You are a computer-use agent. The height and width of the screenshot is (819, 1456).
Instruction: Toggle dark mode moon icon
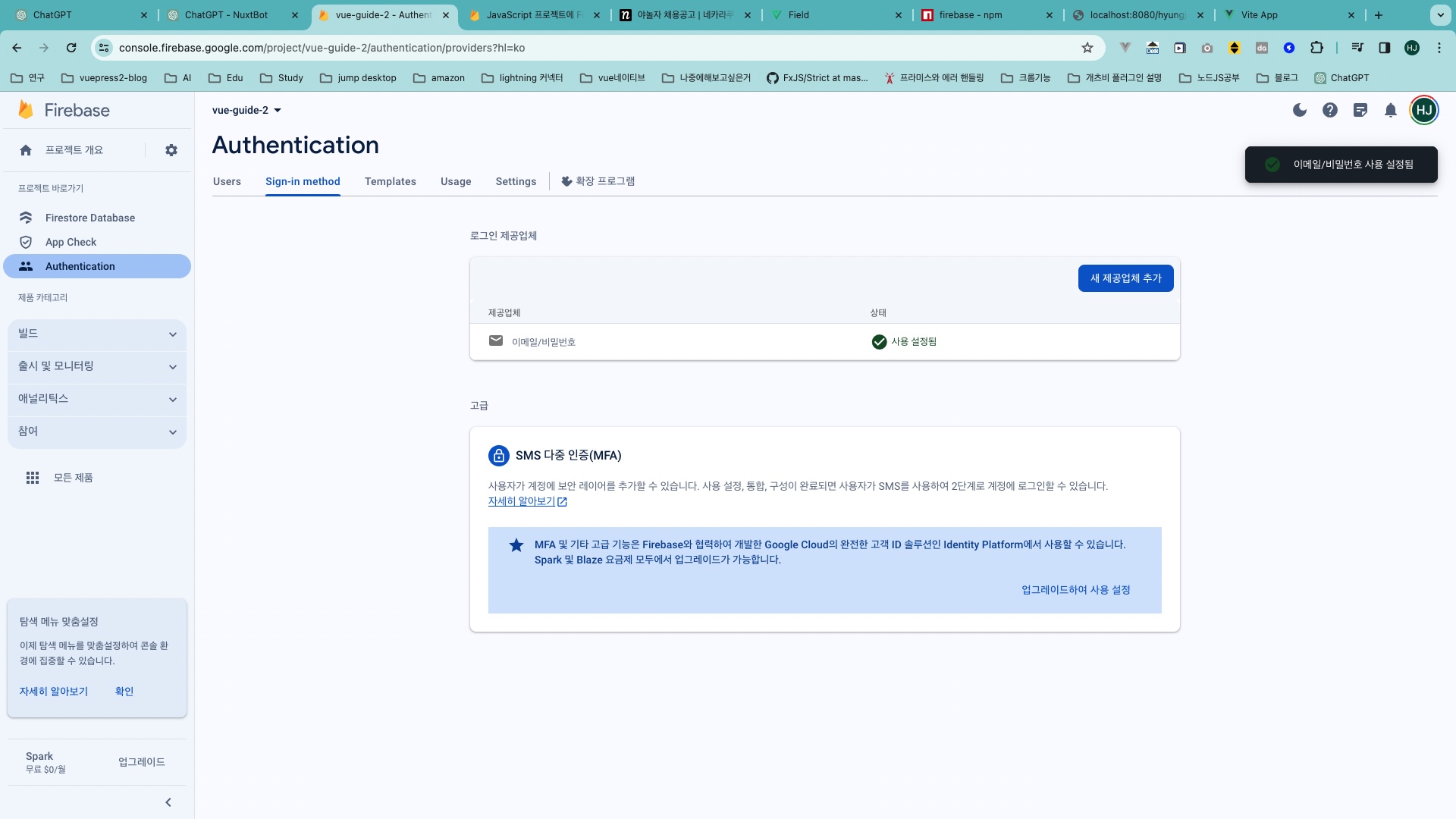(1300, 110)
